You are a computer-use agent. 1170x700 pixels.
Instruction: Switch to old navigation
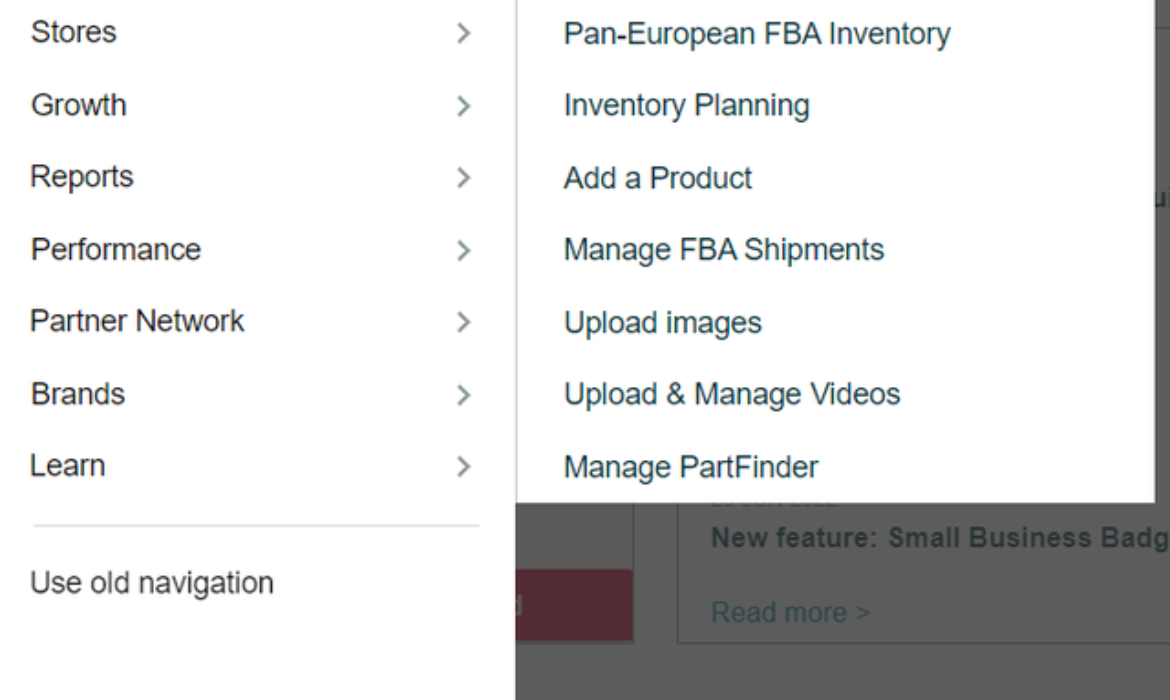152,583
